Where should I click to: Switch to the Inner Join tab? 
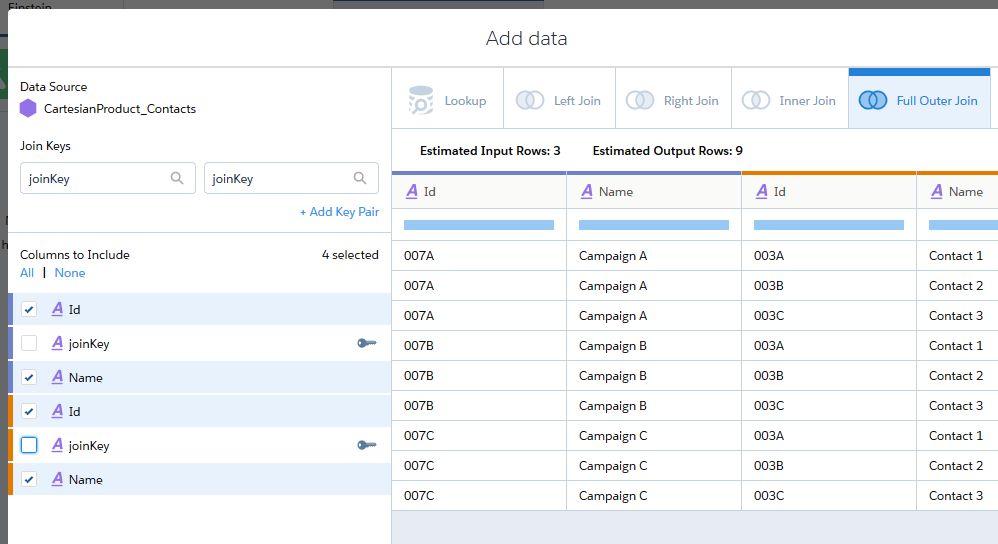(806, 100)
